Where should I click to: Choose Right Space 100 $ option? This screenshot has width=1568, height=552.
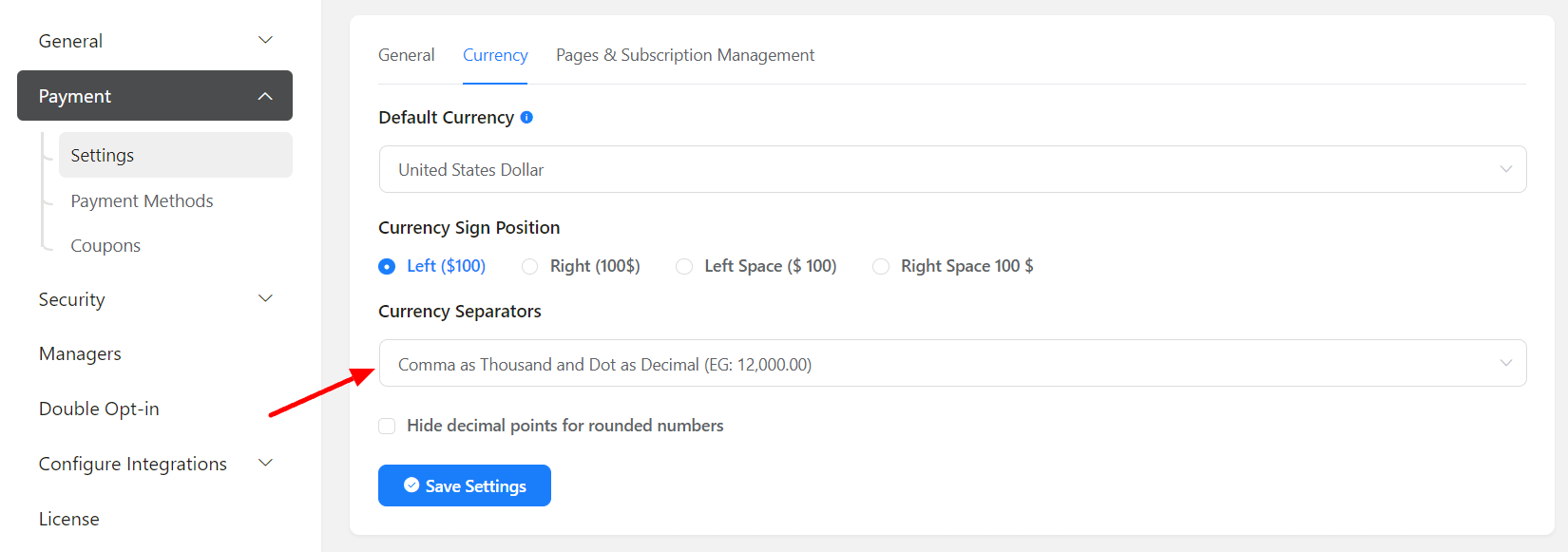tap(881, 267)
